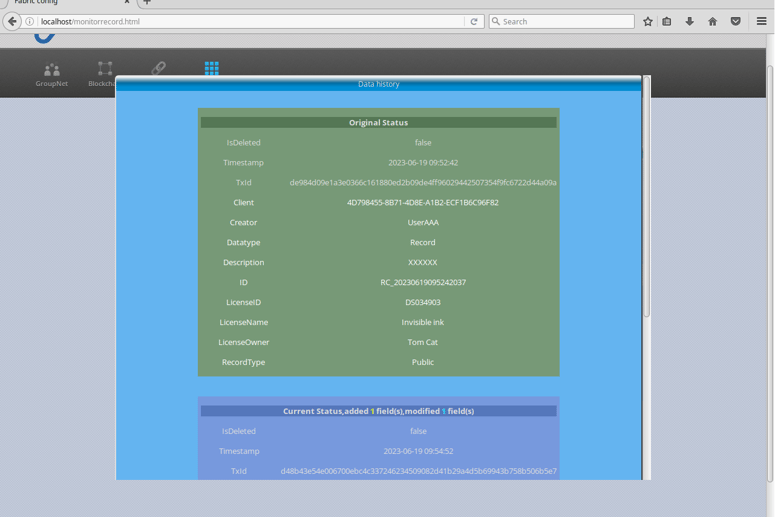Screen dimensions: 775x517
Task: Select timestamp 2023-06-19 09:54:52
Action: (418, 451)
